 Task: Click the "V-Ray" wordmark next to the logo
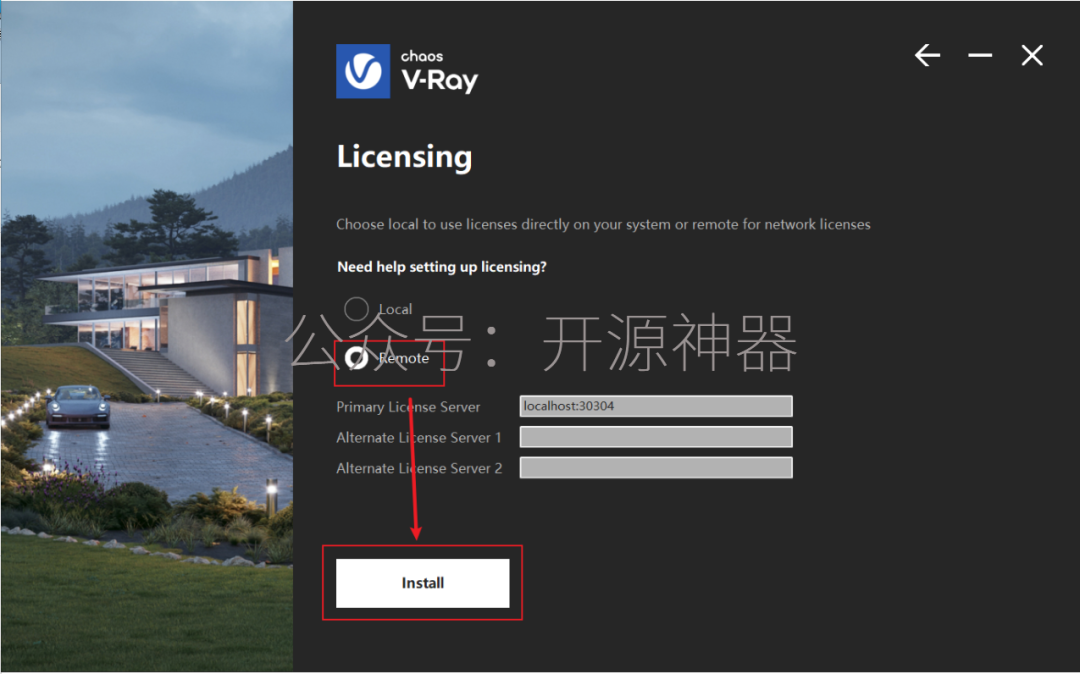pos(439,81)
